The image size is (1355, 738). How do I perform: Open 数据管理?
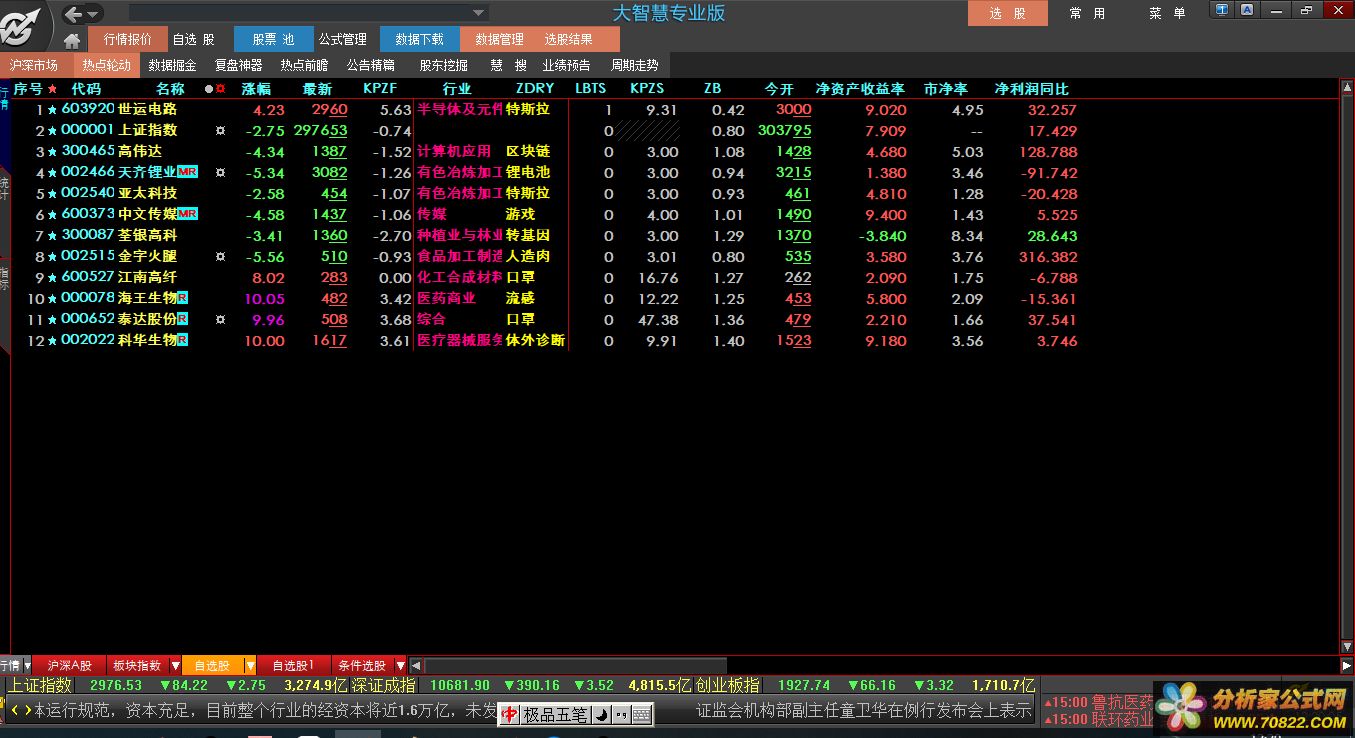499,40
